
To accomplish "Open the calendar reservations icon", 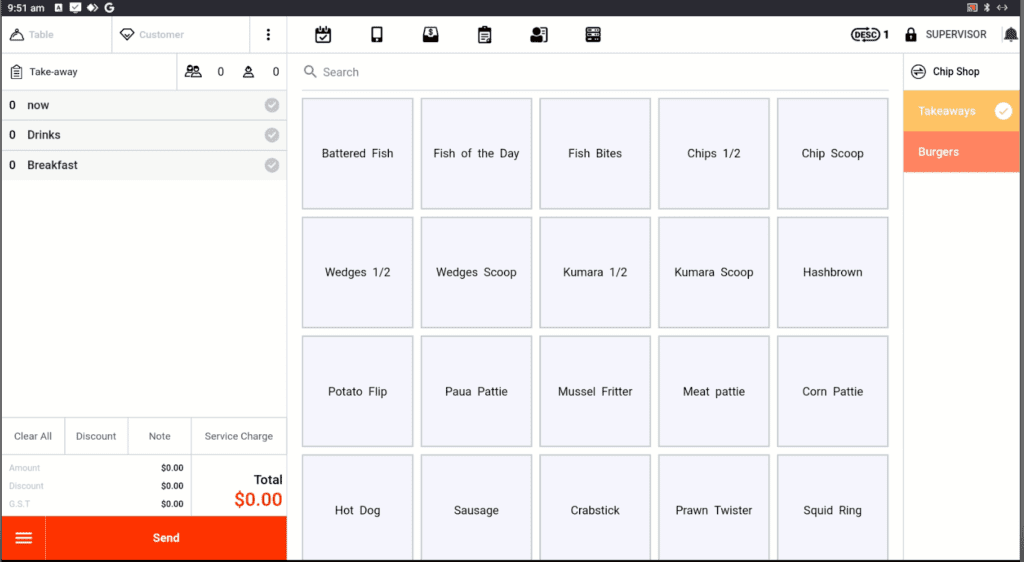I will (x=323, y=35).
